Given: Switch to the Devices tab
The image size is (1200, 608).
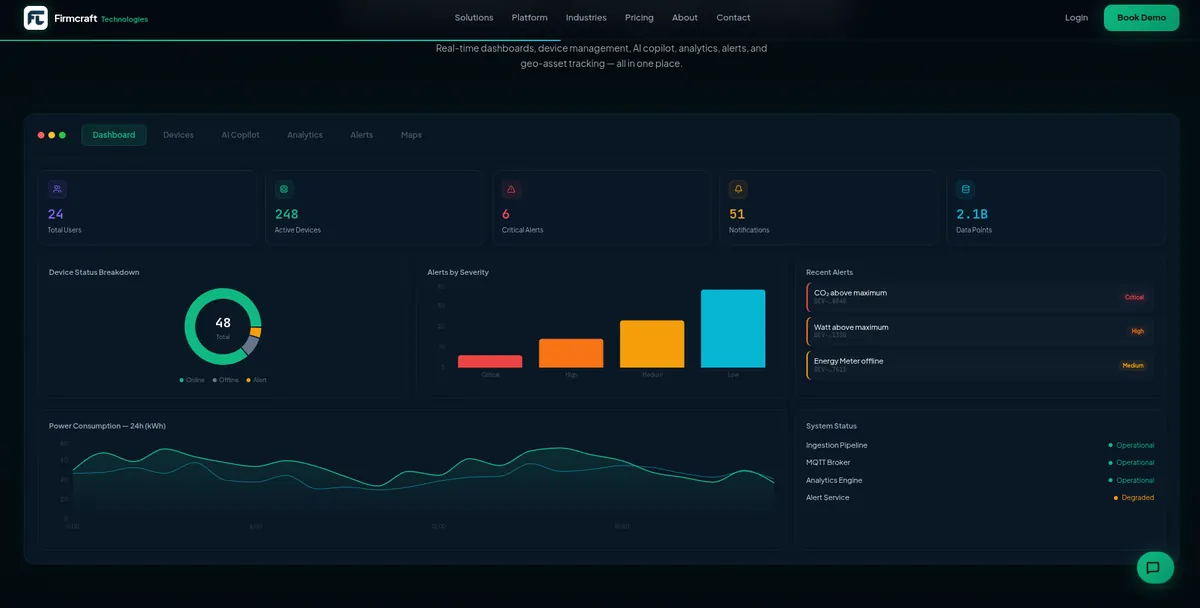Looking at the screenshot, I should pos(178,135).
